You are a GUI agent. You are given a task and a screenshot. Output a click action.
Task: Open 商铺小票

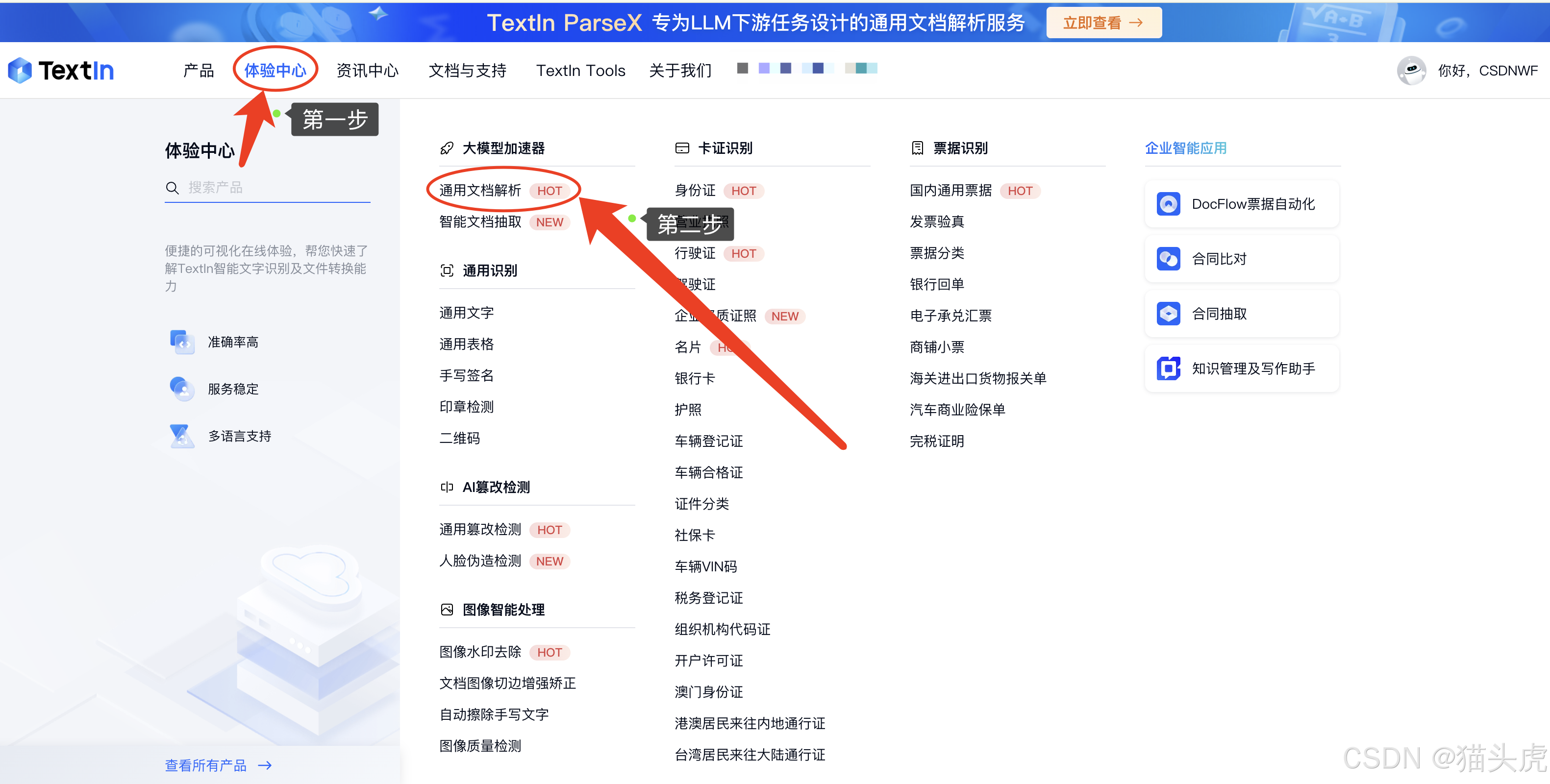pos(937,347)
